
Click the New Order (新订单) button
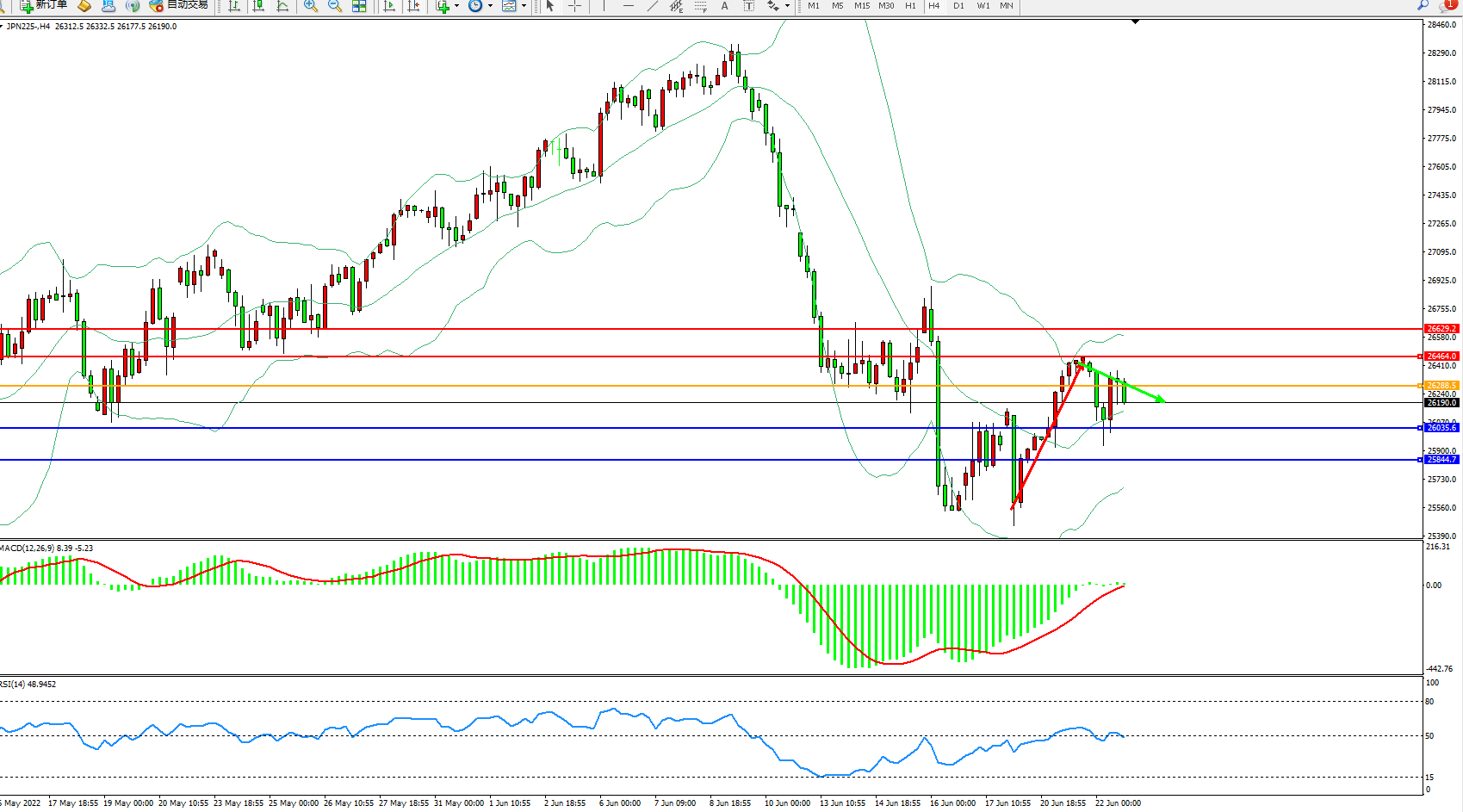[x=43, y=5]
